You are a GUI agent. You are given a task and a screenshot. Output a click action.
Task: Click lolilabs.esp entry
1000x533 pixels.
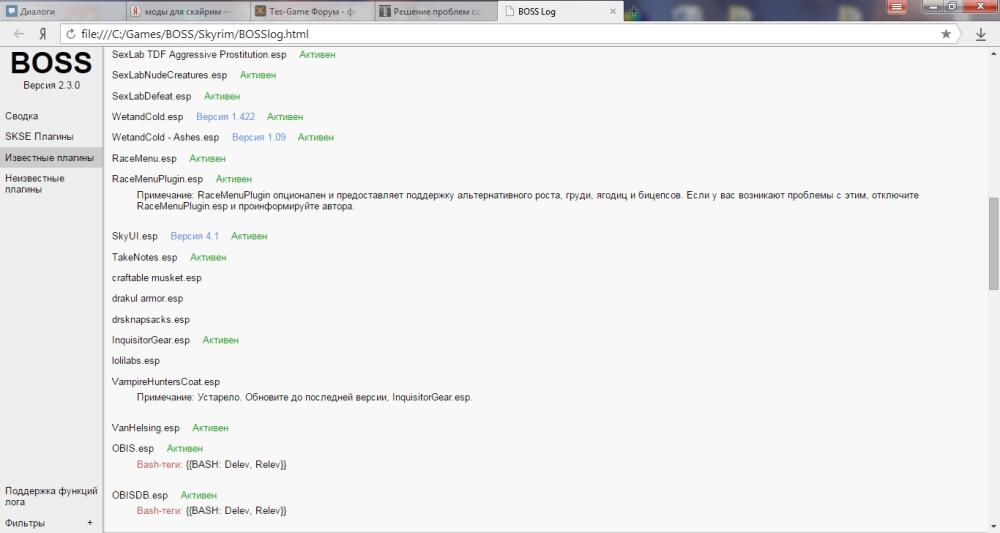coord(136,361)
